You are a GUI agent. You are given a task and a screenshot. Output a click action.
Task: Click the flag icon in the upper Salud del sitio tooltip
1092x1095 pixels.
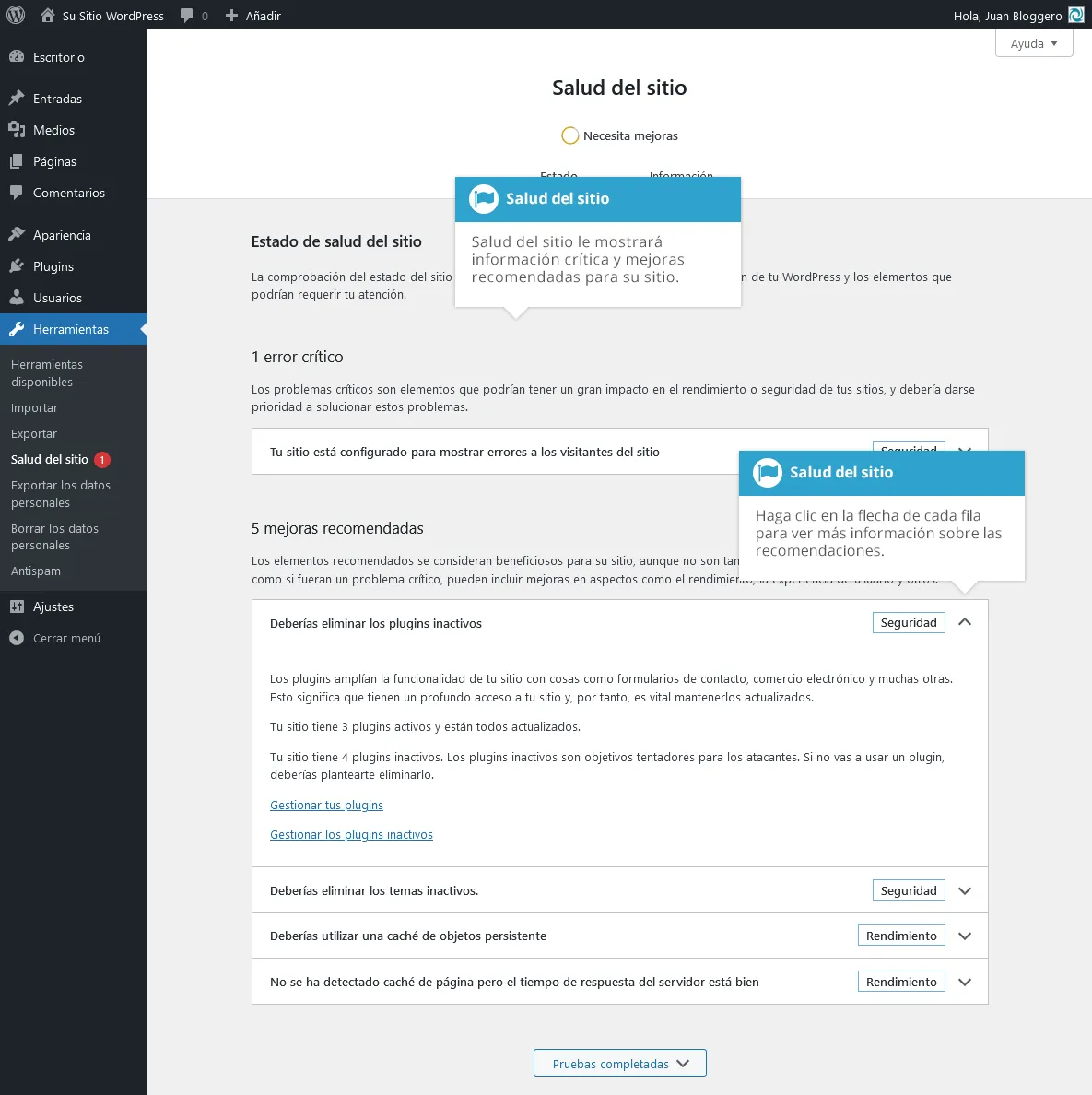click(x=483, y=199)
